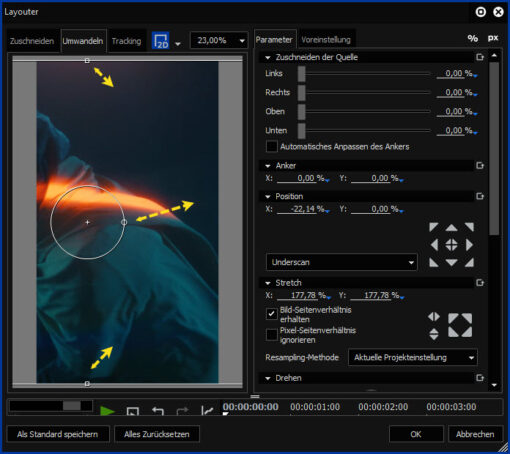
Task: Click the horizontal stretch fit icon
Action: pyautogui.click(x=434, y=317)
